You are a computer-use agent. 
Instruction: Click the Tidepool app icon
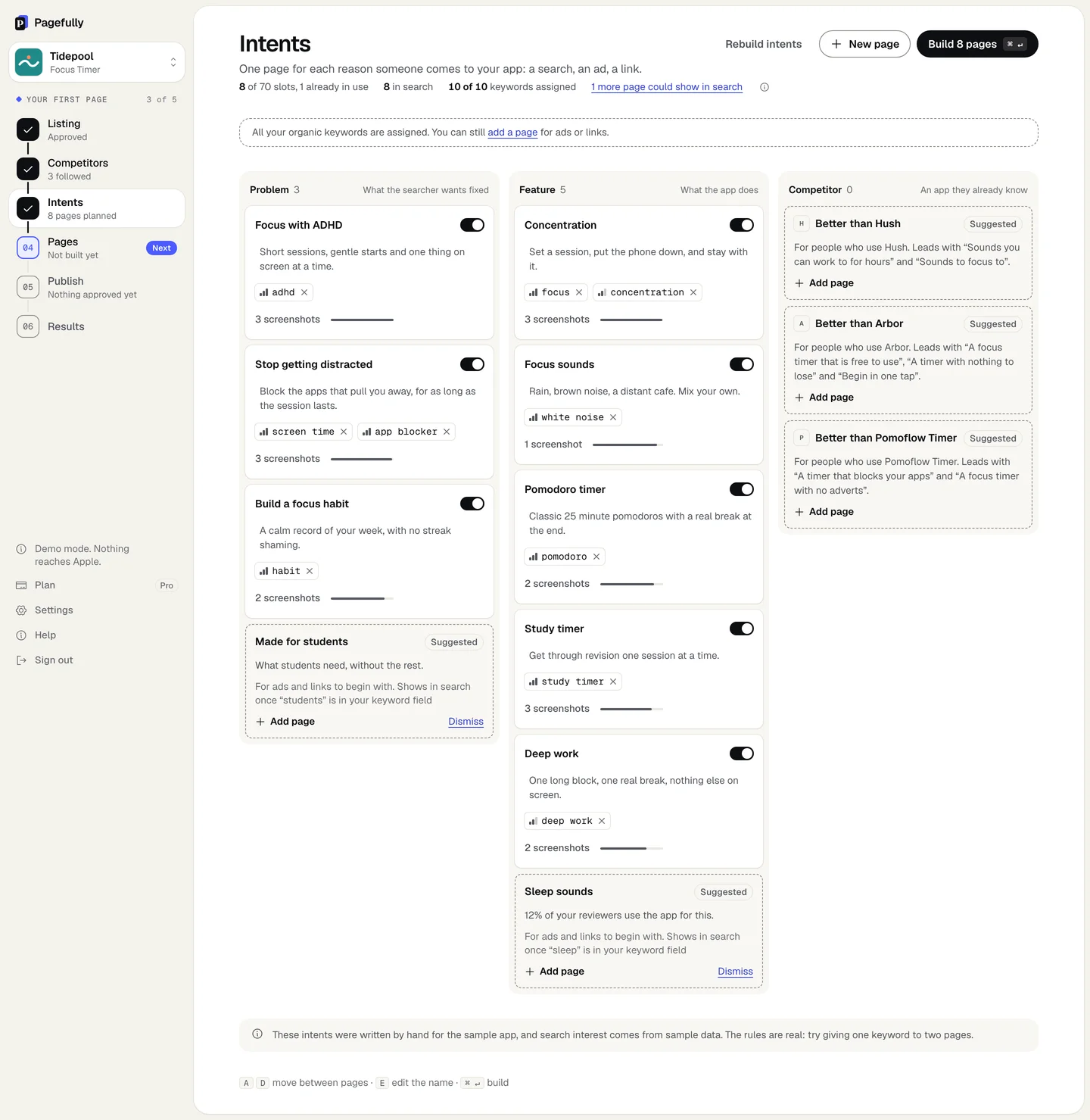coord(29,62)
